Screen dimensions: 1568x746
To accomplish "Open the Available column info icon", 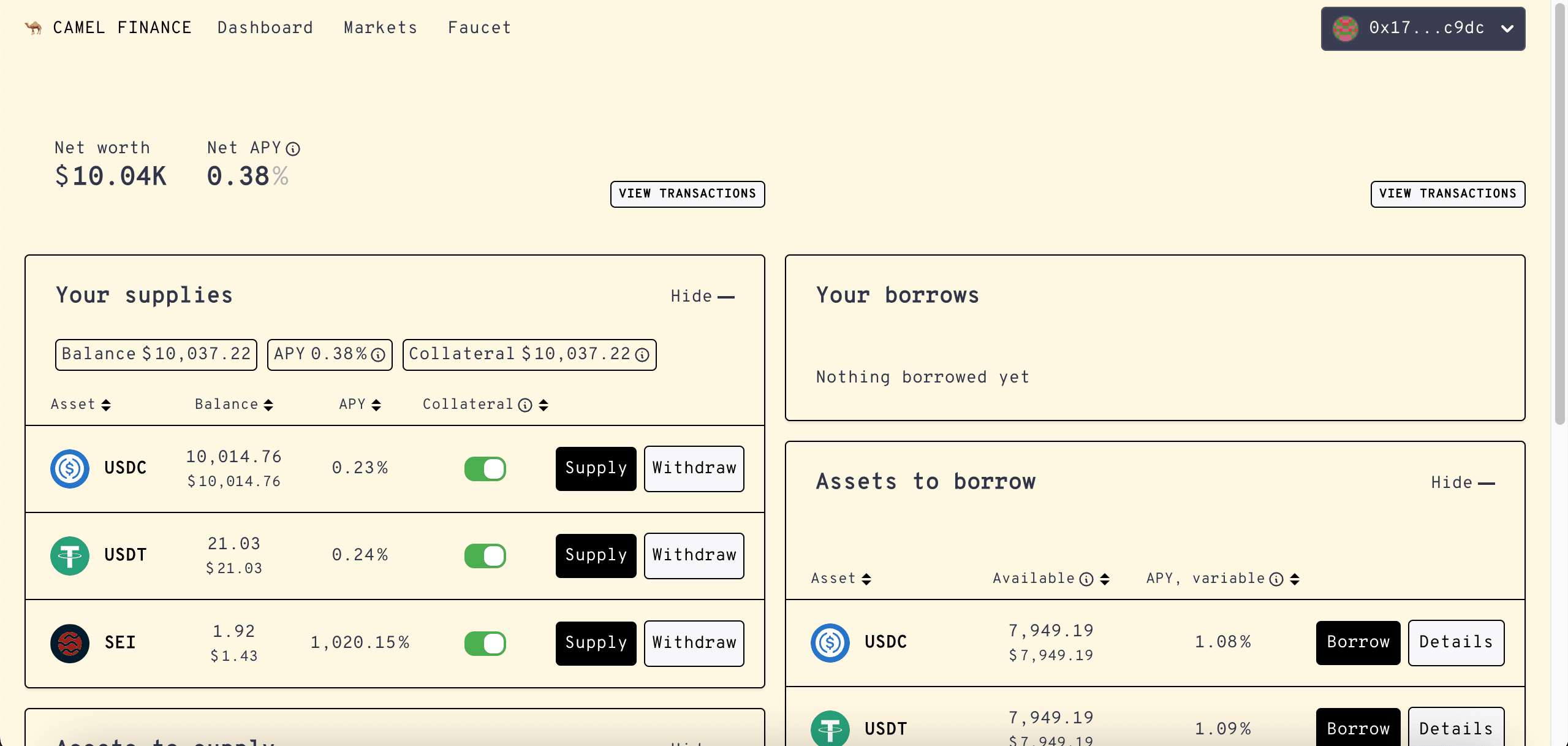I will tap(1086, 579).
